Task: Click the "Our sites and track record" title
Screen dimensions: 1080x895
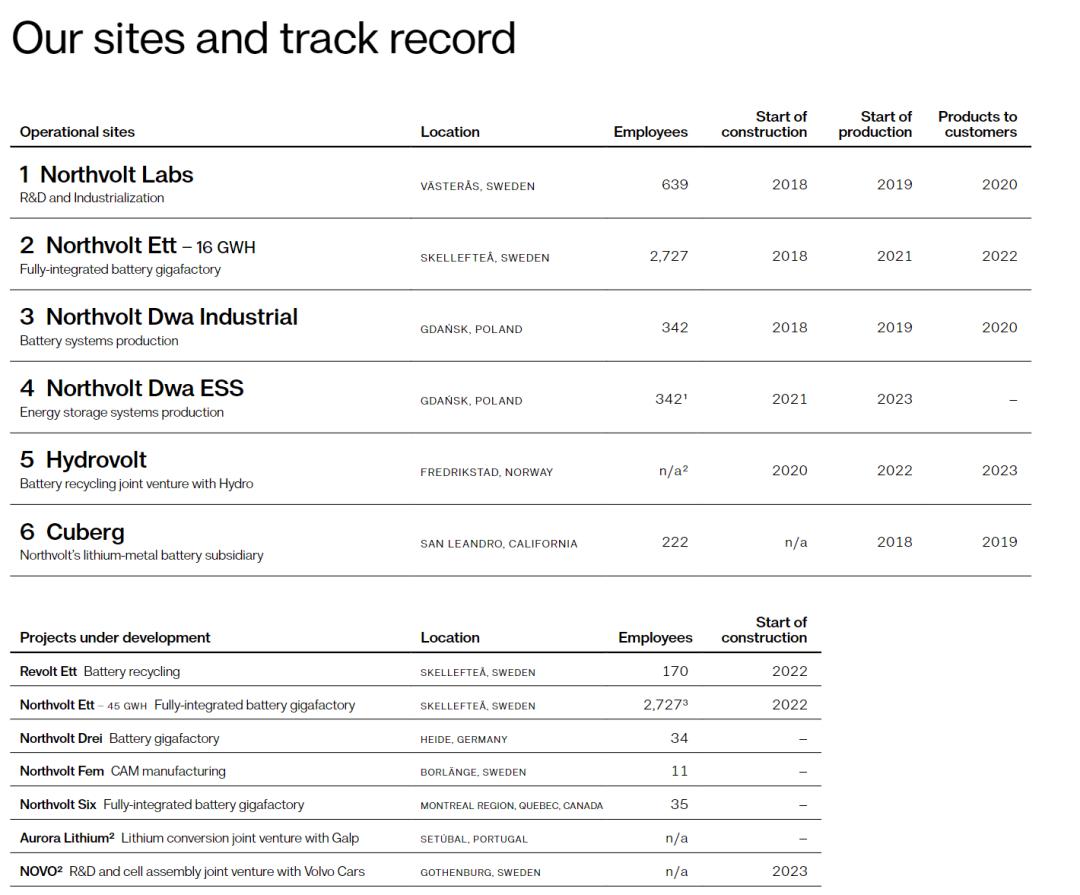Action: pos(264,38)
